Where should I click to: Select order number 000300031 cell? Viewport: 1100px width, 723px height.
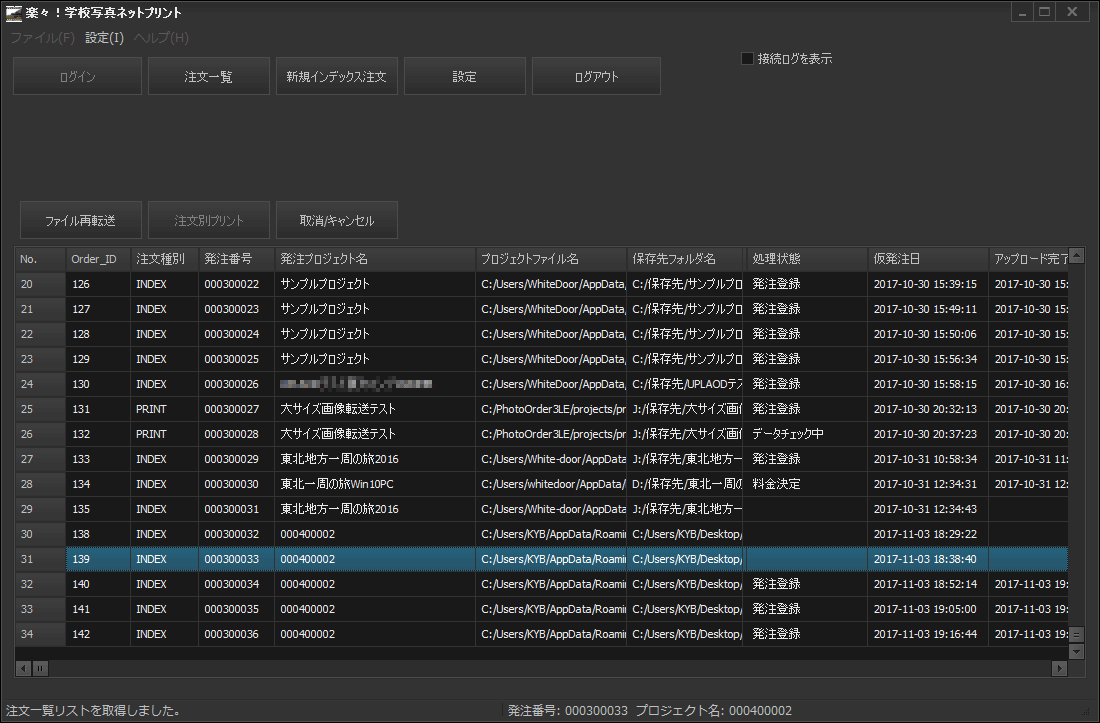pos(236,509)
